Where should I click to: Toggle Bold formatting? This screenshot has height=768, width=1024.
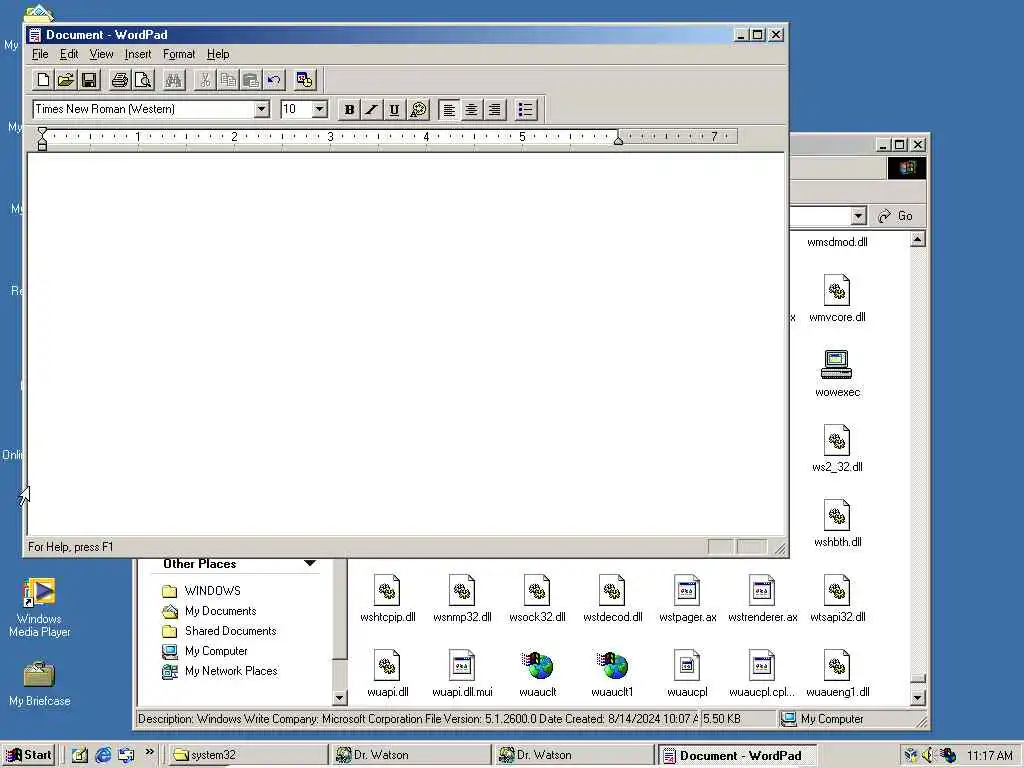coord(349,110)
